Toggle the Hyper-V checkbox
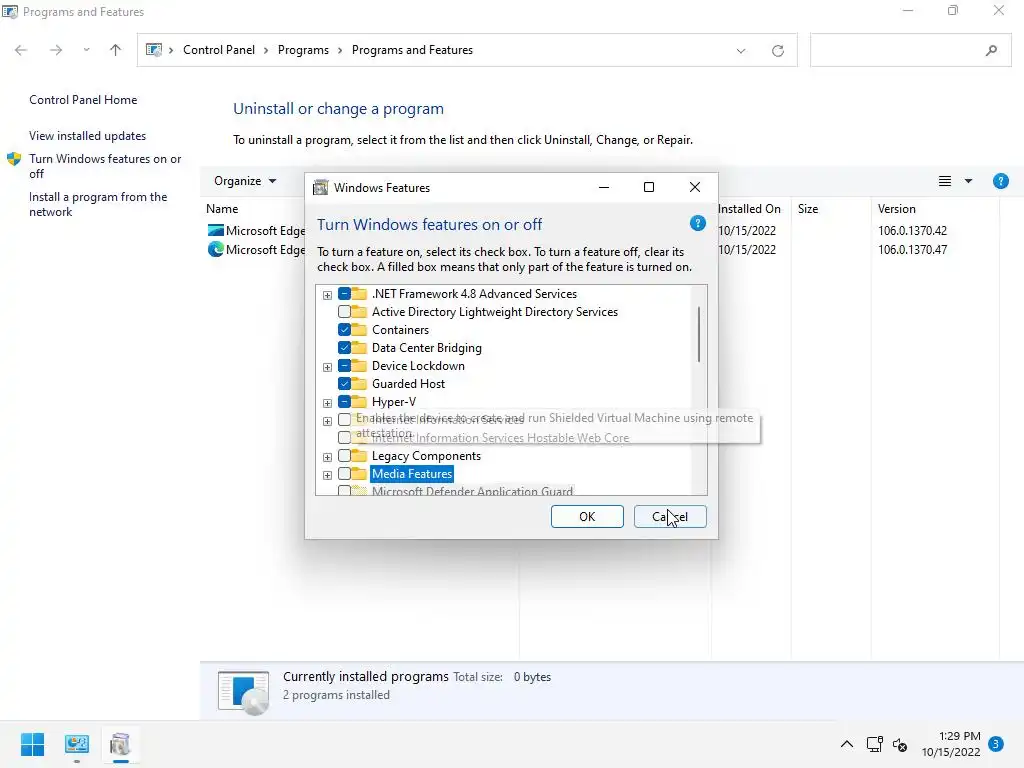This screenshot has width=1024, height=768. click(344, 402)
